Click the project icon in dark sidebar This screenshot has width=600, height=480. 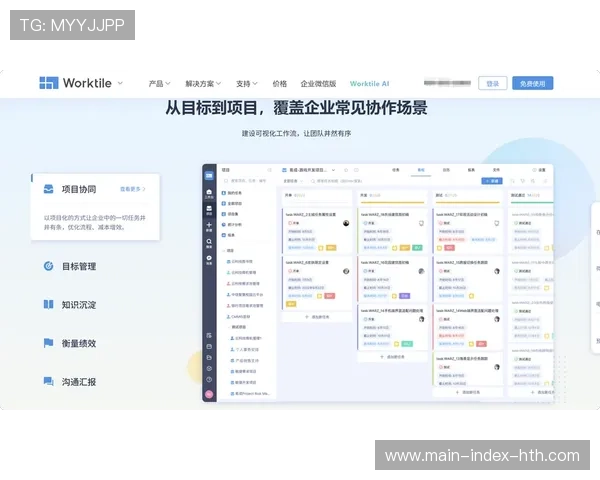[x=209, y=210]
